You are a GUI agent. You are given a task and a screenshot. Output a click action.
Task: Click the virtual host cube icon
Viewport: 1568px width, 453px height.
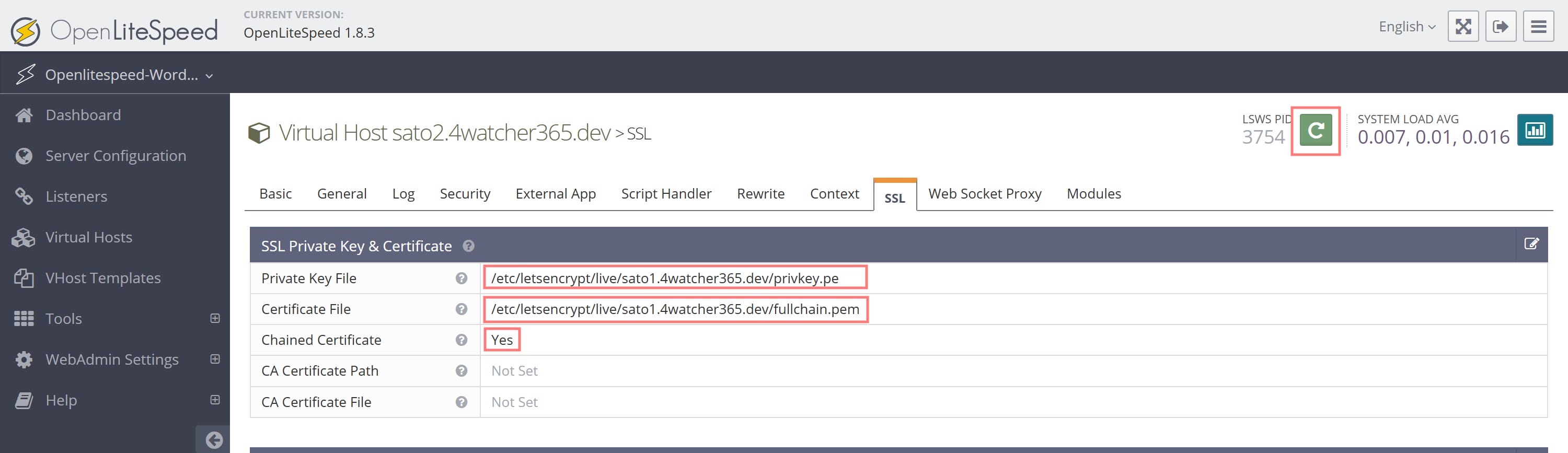pos(259,133)
